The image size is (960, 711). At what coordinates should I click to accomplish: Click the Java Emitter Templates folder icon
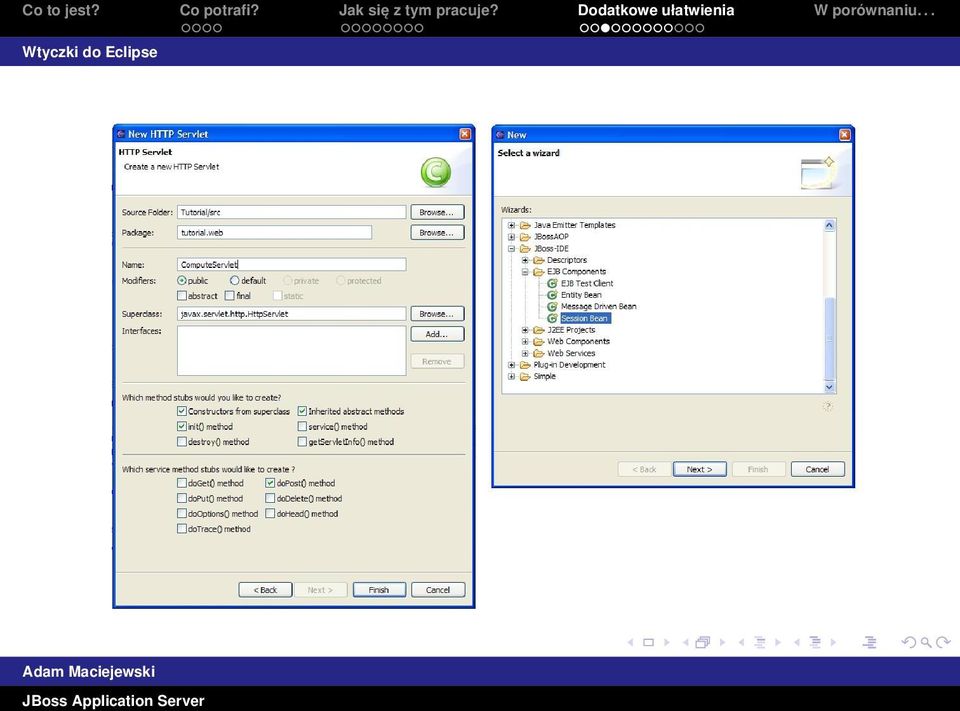[525, 225]
